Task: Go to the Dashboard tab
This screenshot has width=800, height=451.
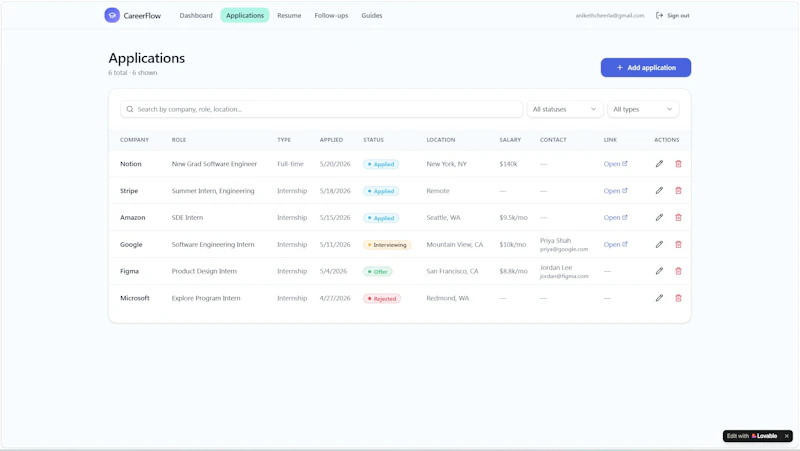Action: 196,15
